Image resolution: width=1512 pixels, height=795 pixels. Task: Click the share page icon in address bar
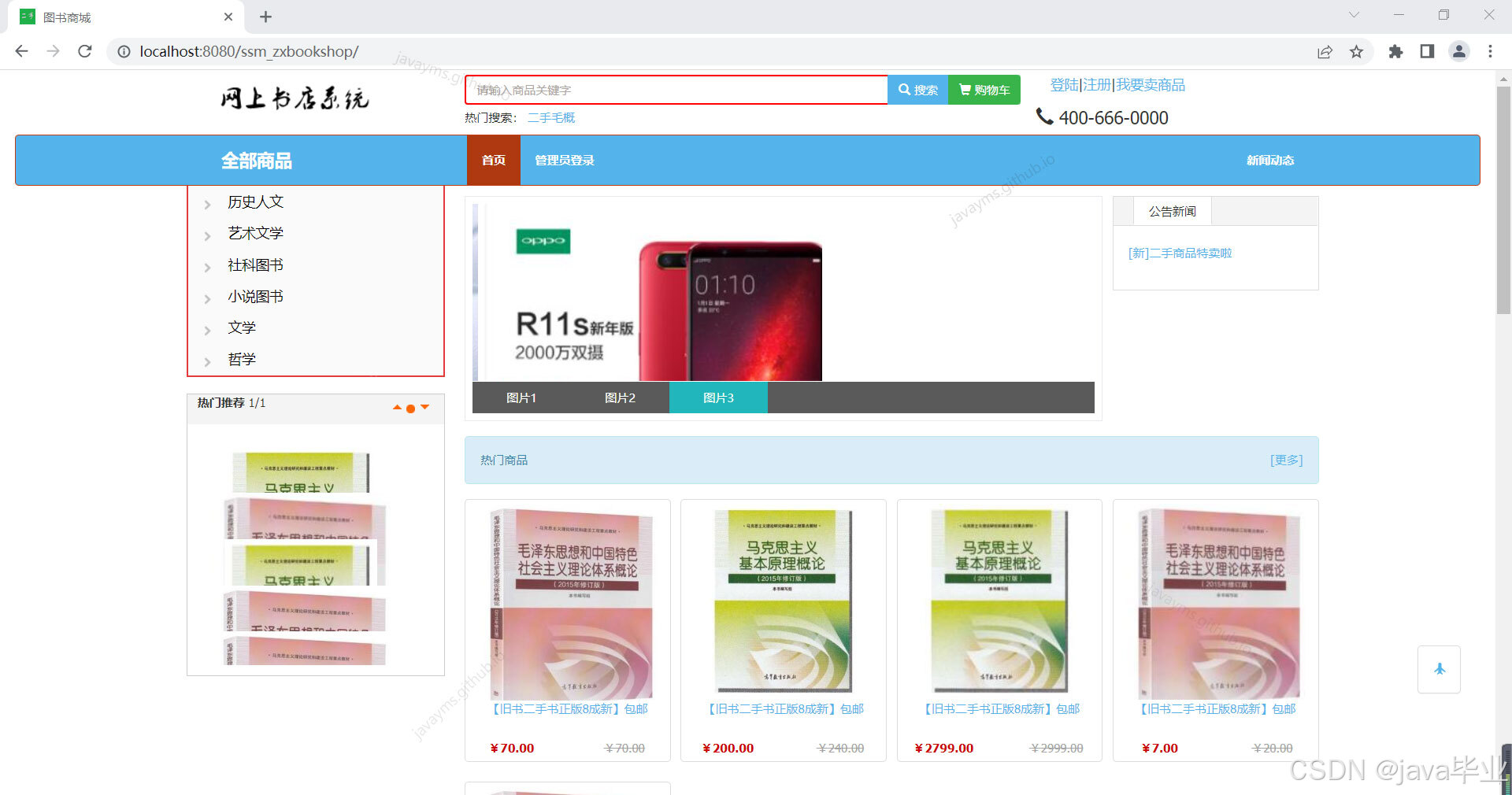pyautogui.click(x=1325, y=52)
